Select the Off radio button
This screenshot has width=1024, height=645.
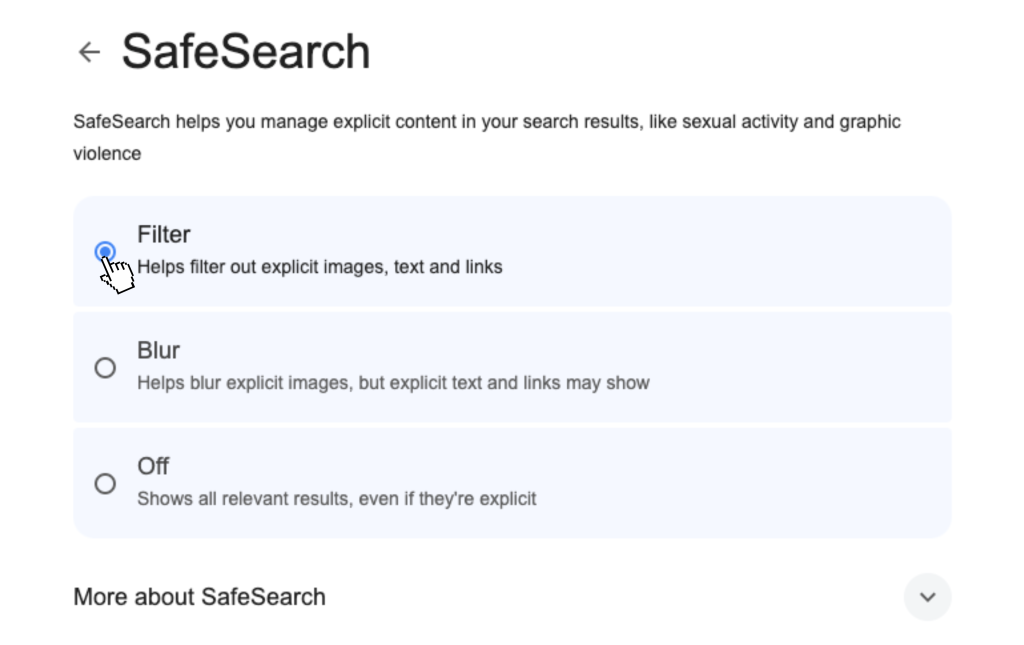tap(105, 483)
